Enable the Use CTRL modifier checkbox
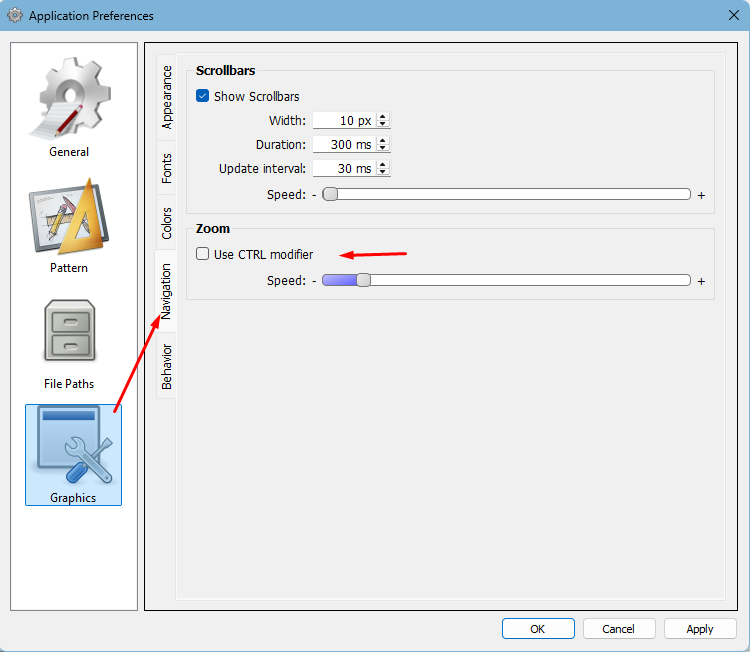This screenshot has height=652, width=750. point(202,254)
